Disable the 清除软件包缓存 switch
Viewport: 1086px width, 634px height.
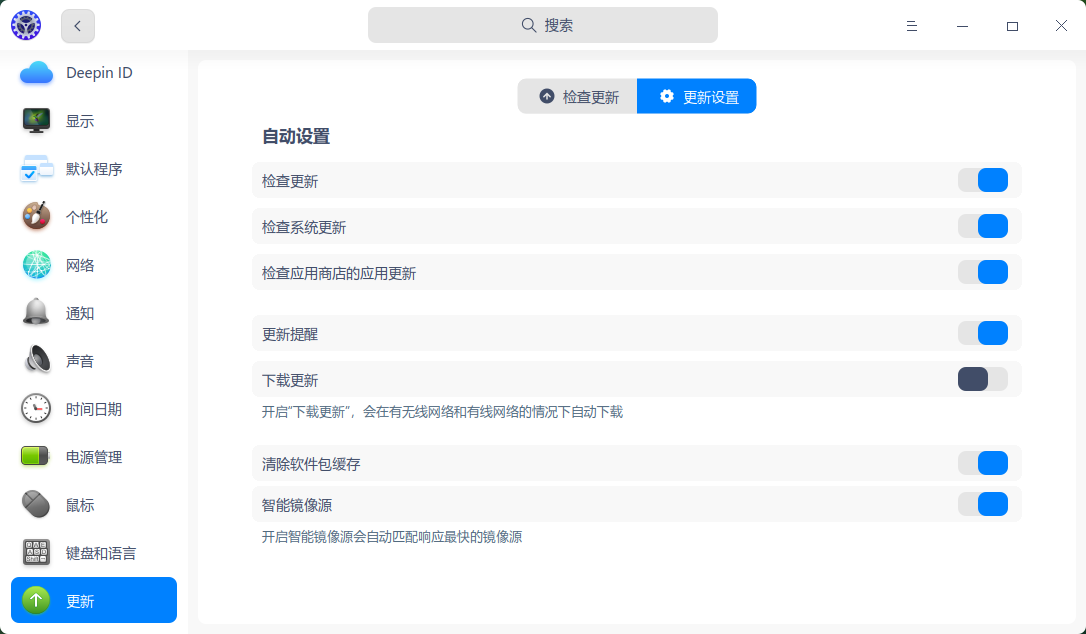pos(983,463)
